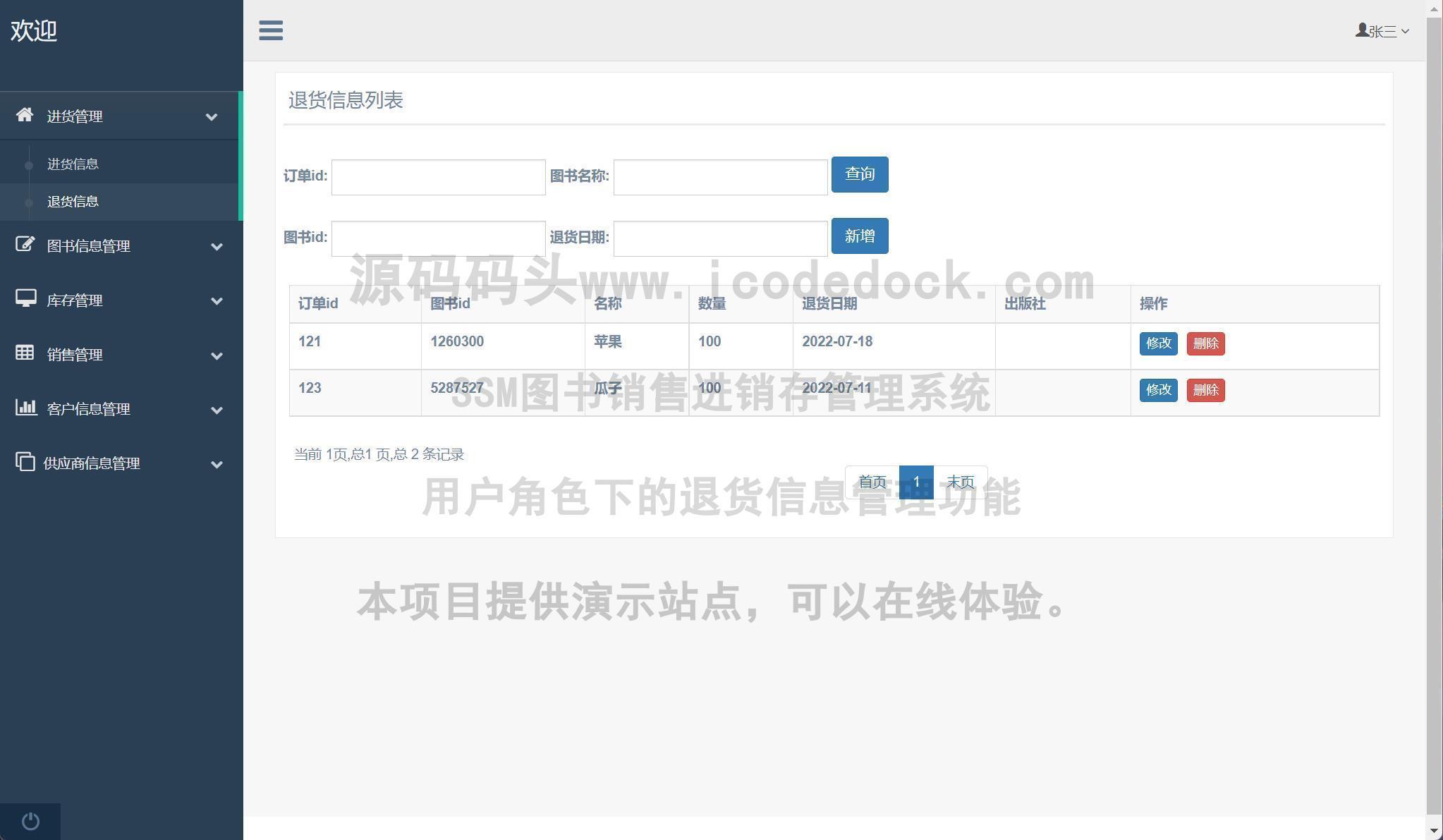Viewport: 1443px width, 840px height.
Task: Click the bar chart icon beside 客户信息管理
Action: [x=26, y=407]
